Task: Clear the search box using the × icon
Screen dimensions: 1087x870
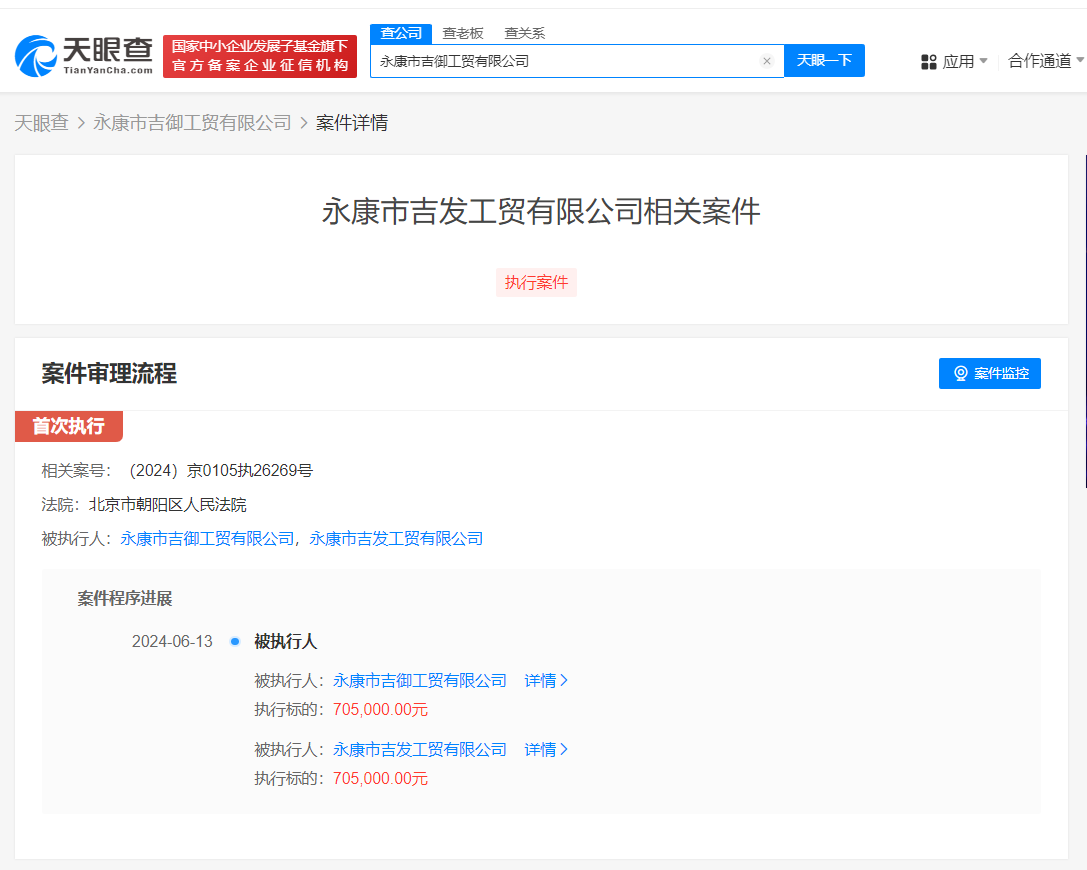Action: point(767,61)
